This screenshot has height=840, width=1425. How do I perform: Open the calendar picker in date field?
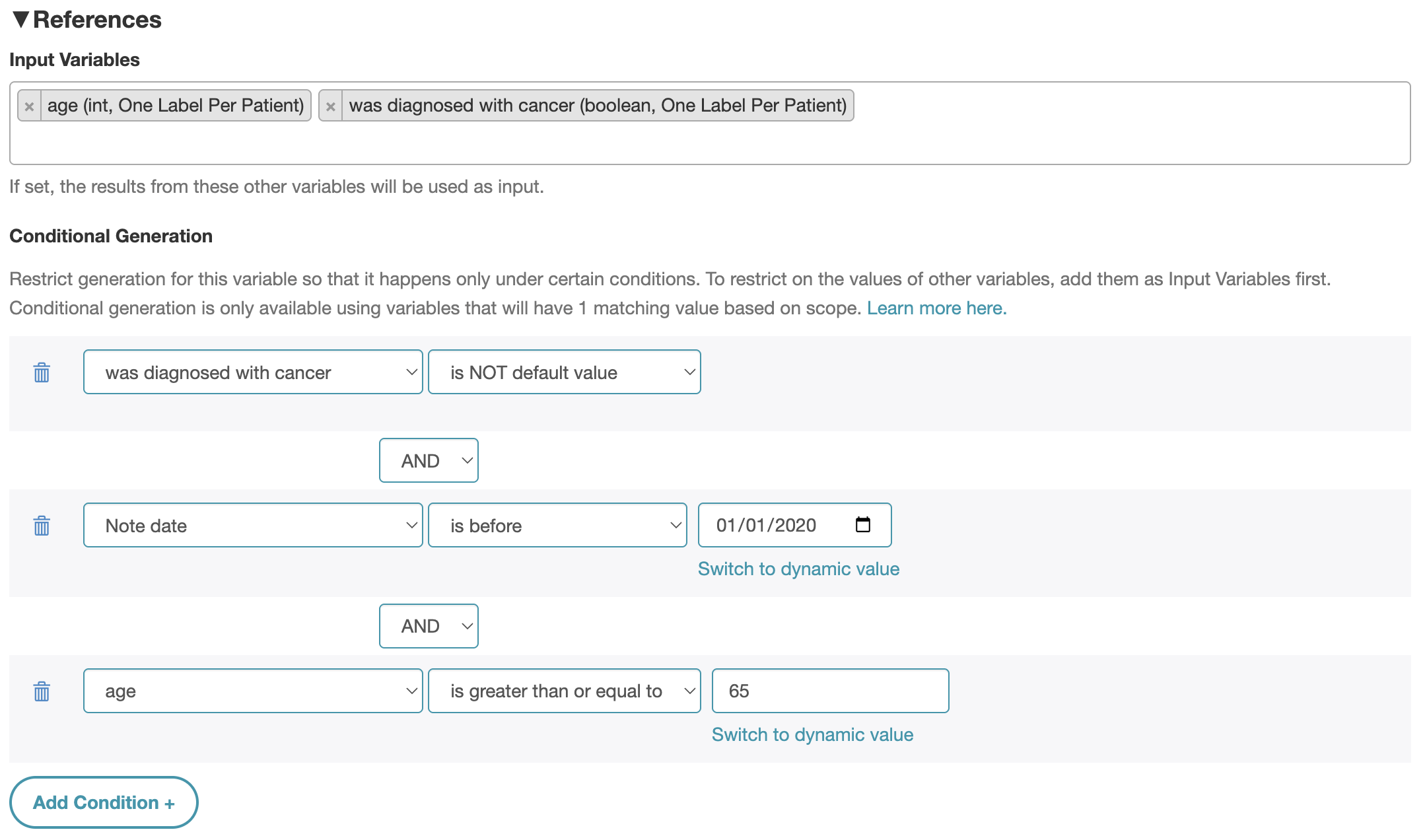tap(862, 525)
